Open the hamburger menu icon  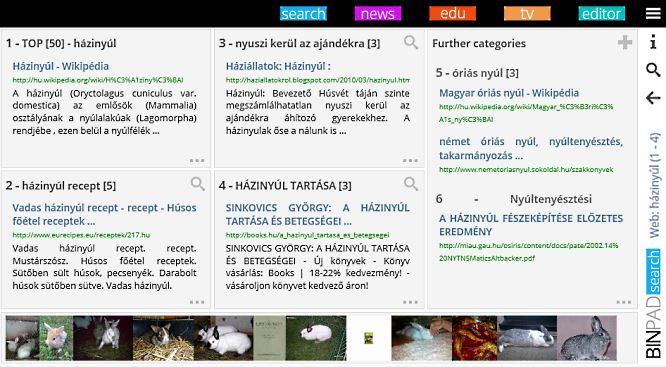pyautogui.click(x=653, y=14)
